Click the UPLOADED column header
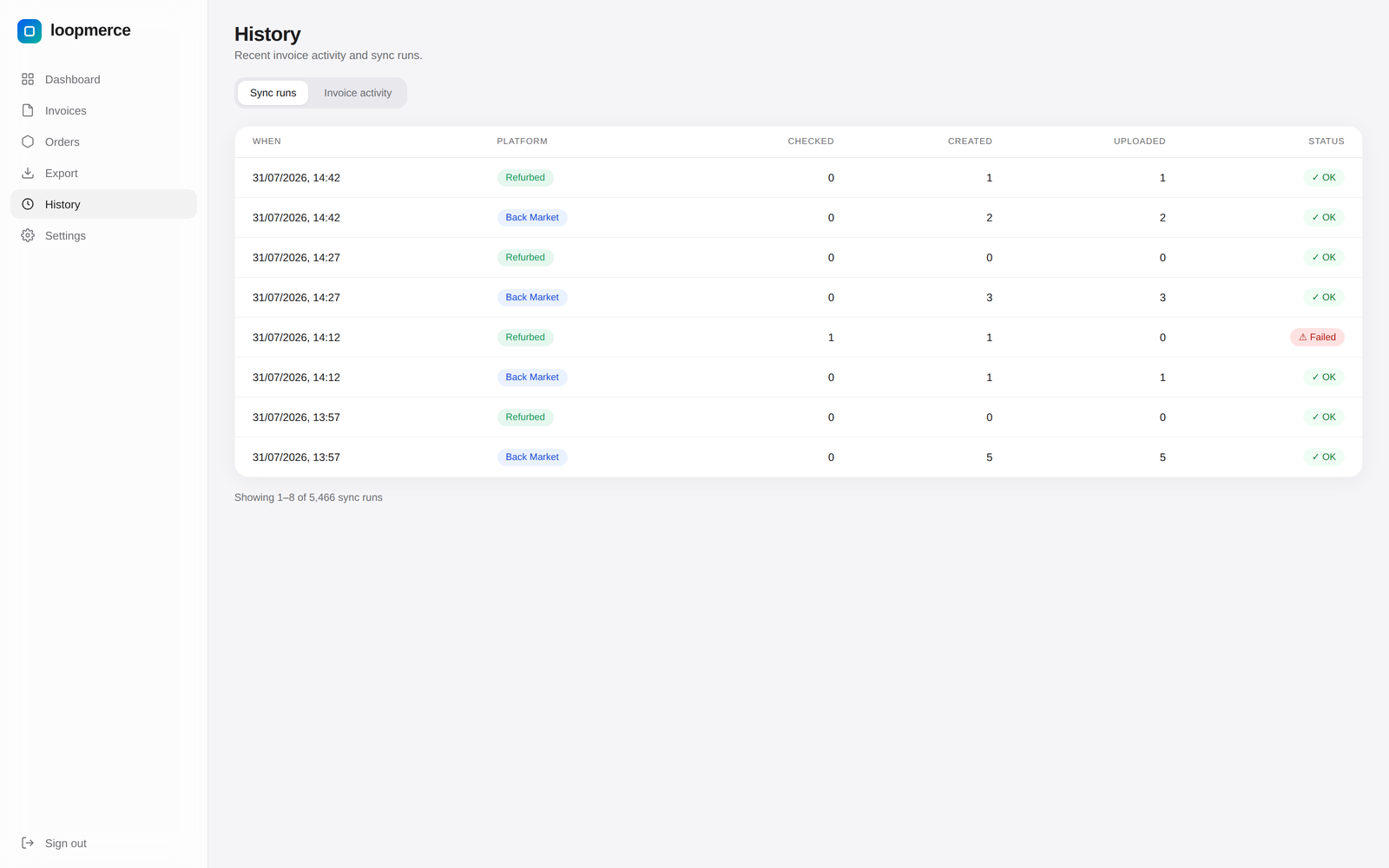The image size is (1389, 868). click(x=1139, y=141)
